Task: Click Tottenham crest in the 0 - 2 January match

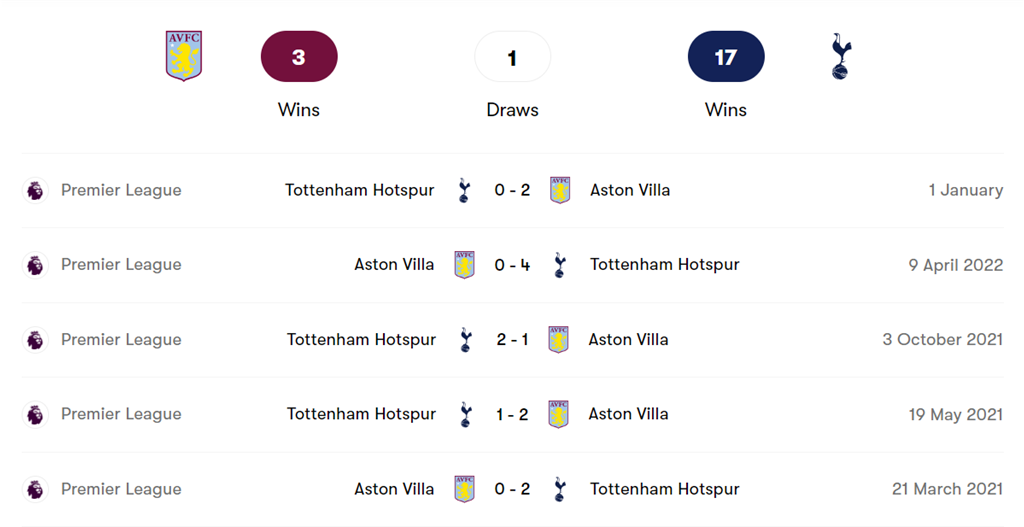Action: [x=464, y=190]
